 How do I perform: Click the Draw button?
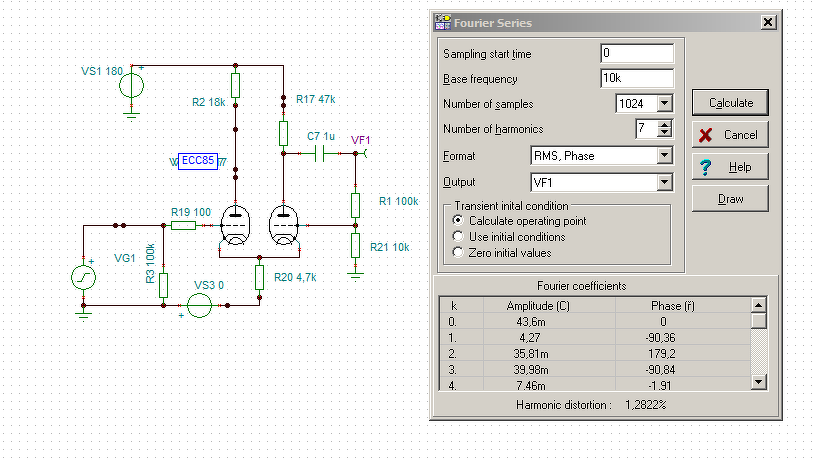730,199
